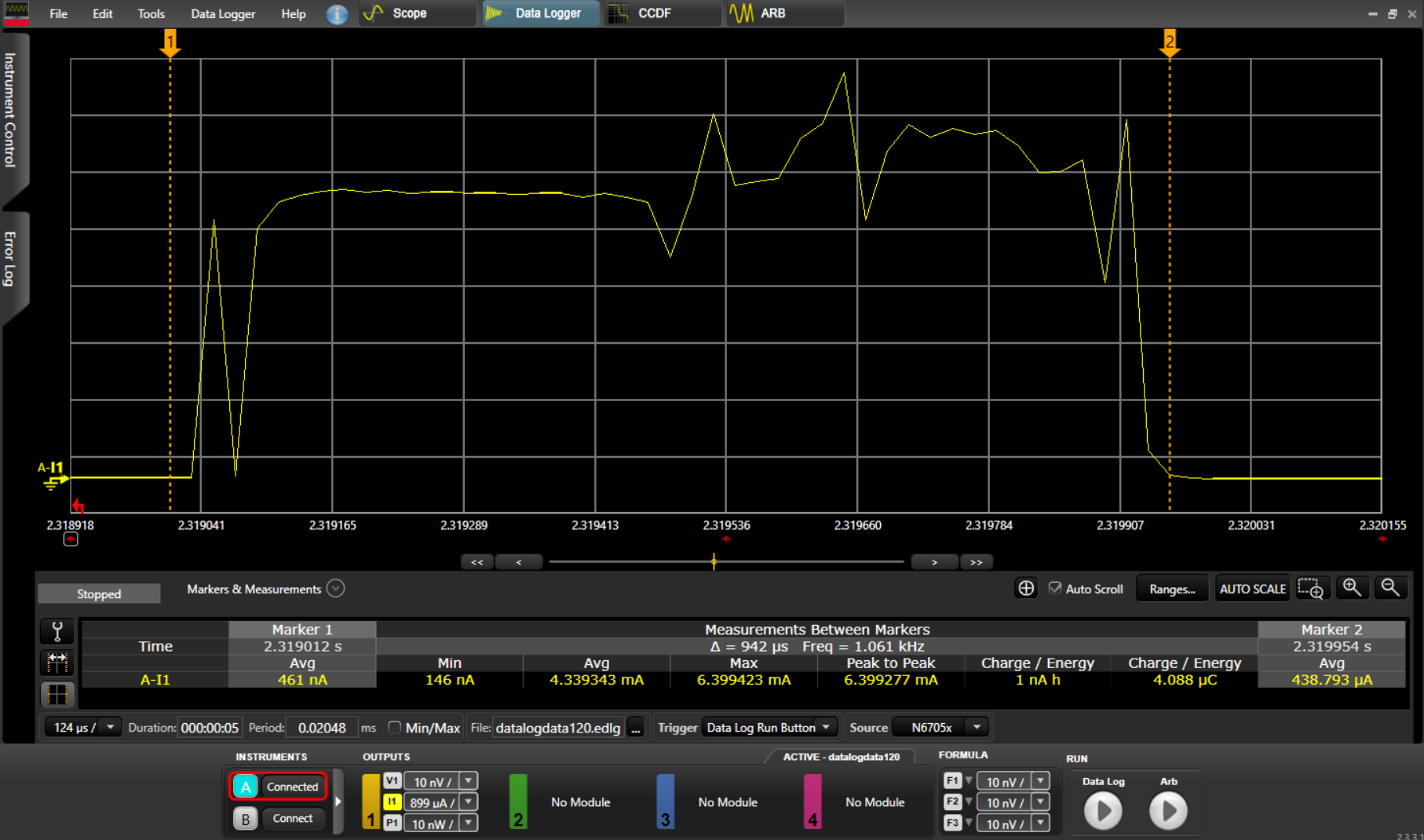The width and height of the screenshot is (1424, 840).
Task: Zoom out with the magnifier minus icon
Action: [1390, 587]
